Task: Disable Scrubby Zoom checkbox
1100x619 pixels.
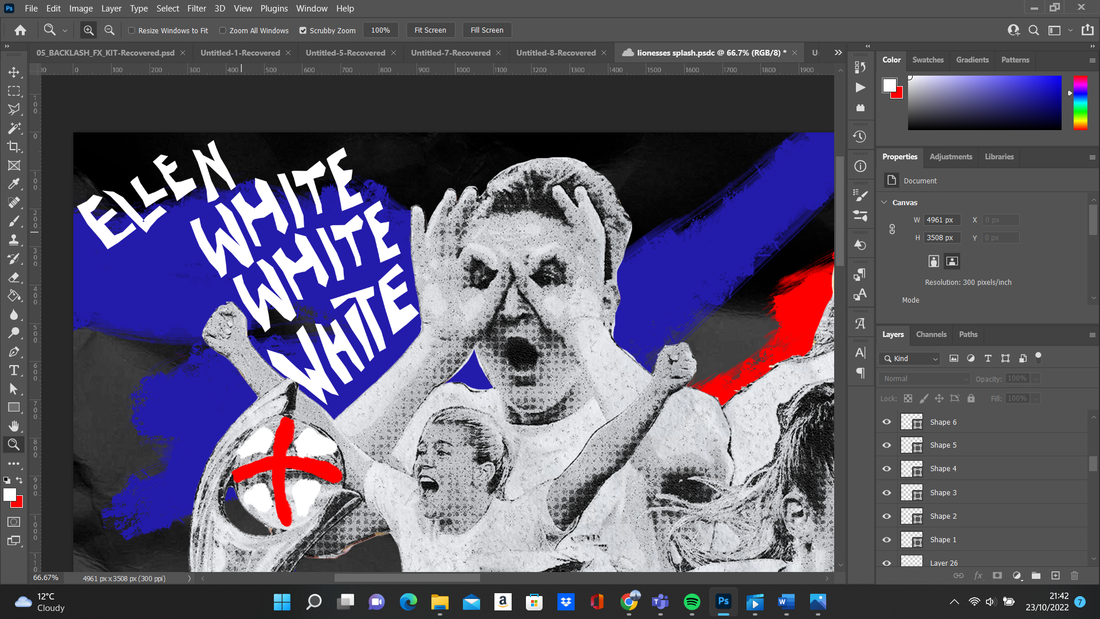Action: pyautogui.click(x=303, y=30)
